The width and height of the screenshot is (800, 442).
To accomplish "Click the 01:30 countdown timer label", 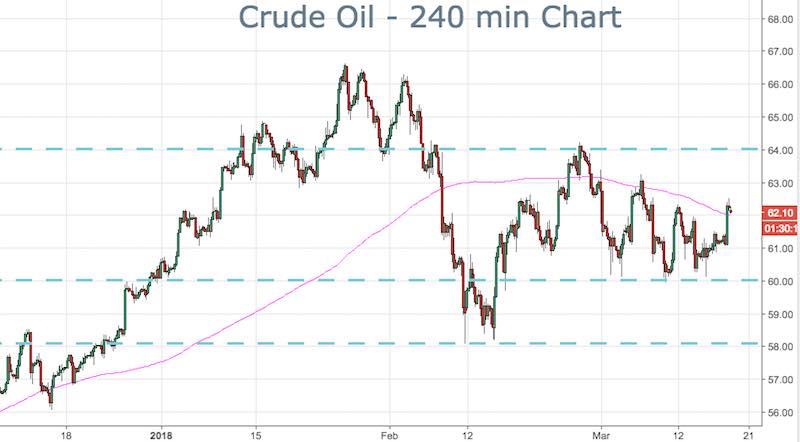I will point(777,228).
